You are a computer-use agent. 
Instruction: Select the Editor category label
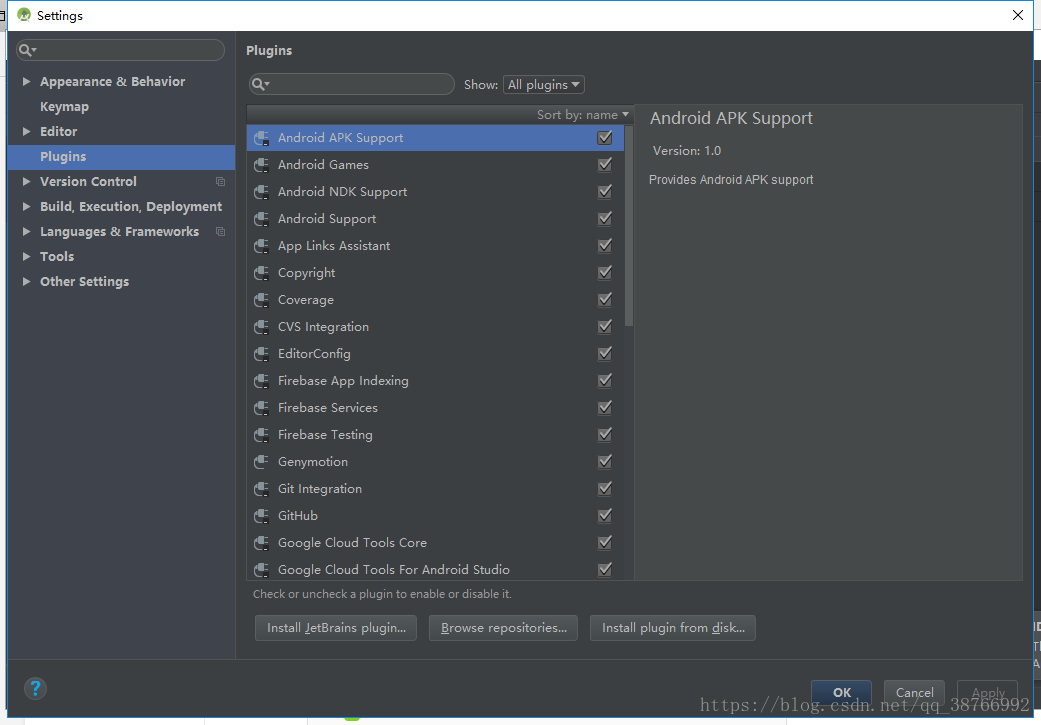58,131
